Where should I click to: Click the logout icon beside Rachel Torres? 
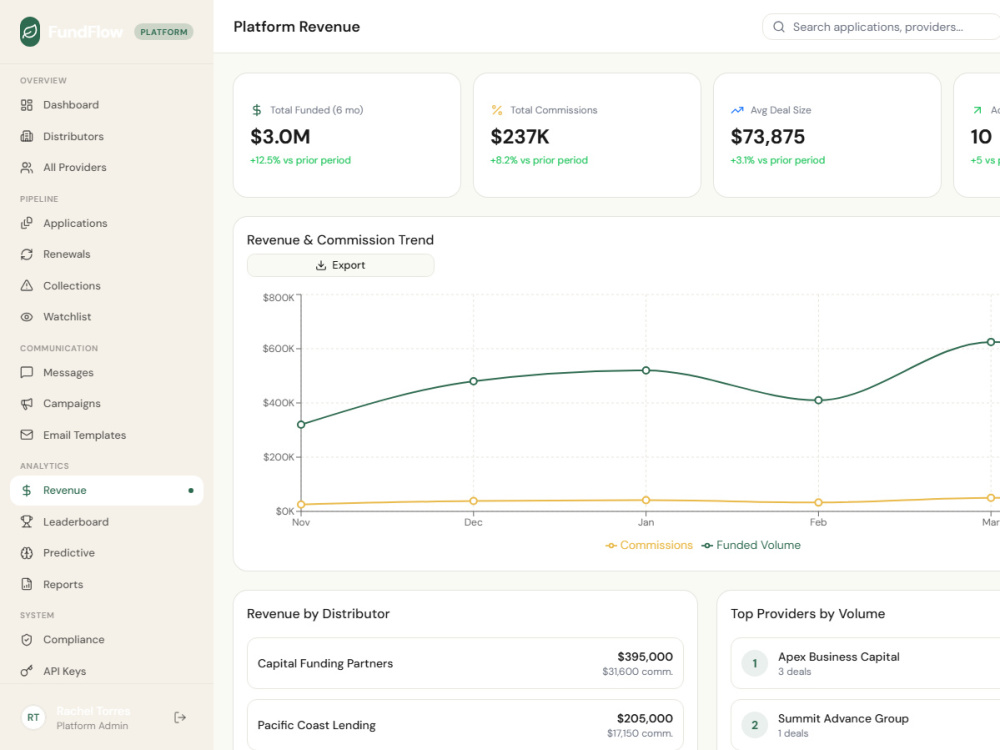[x=180, y=717]
